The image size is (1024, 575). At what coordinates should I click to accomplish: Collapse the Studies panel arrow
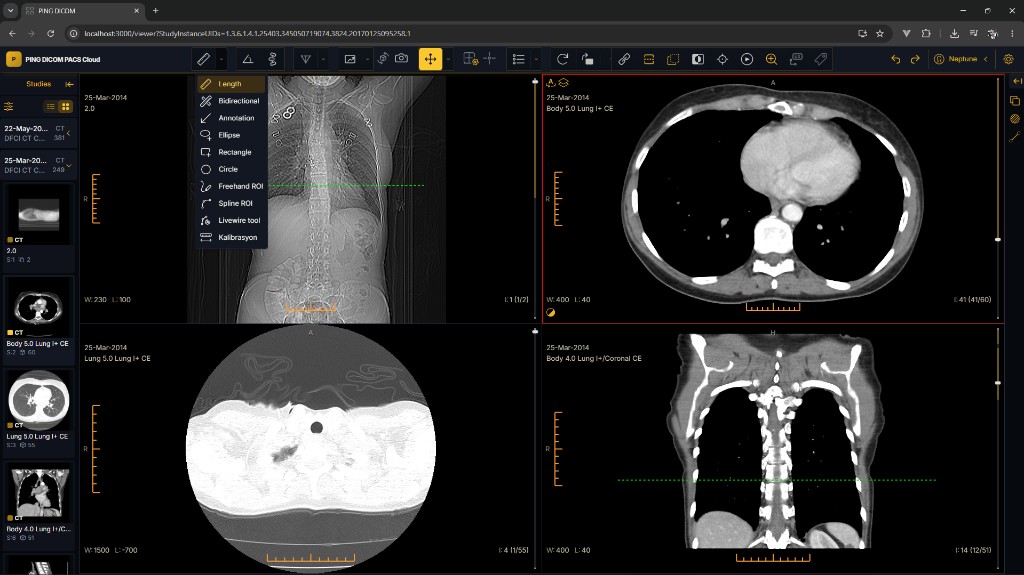click(x=69, y=84)
